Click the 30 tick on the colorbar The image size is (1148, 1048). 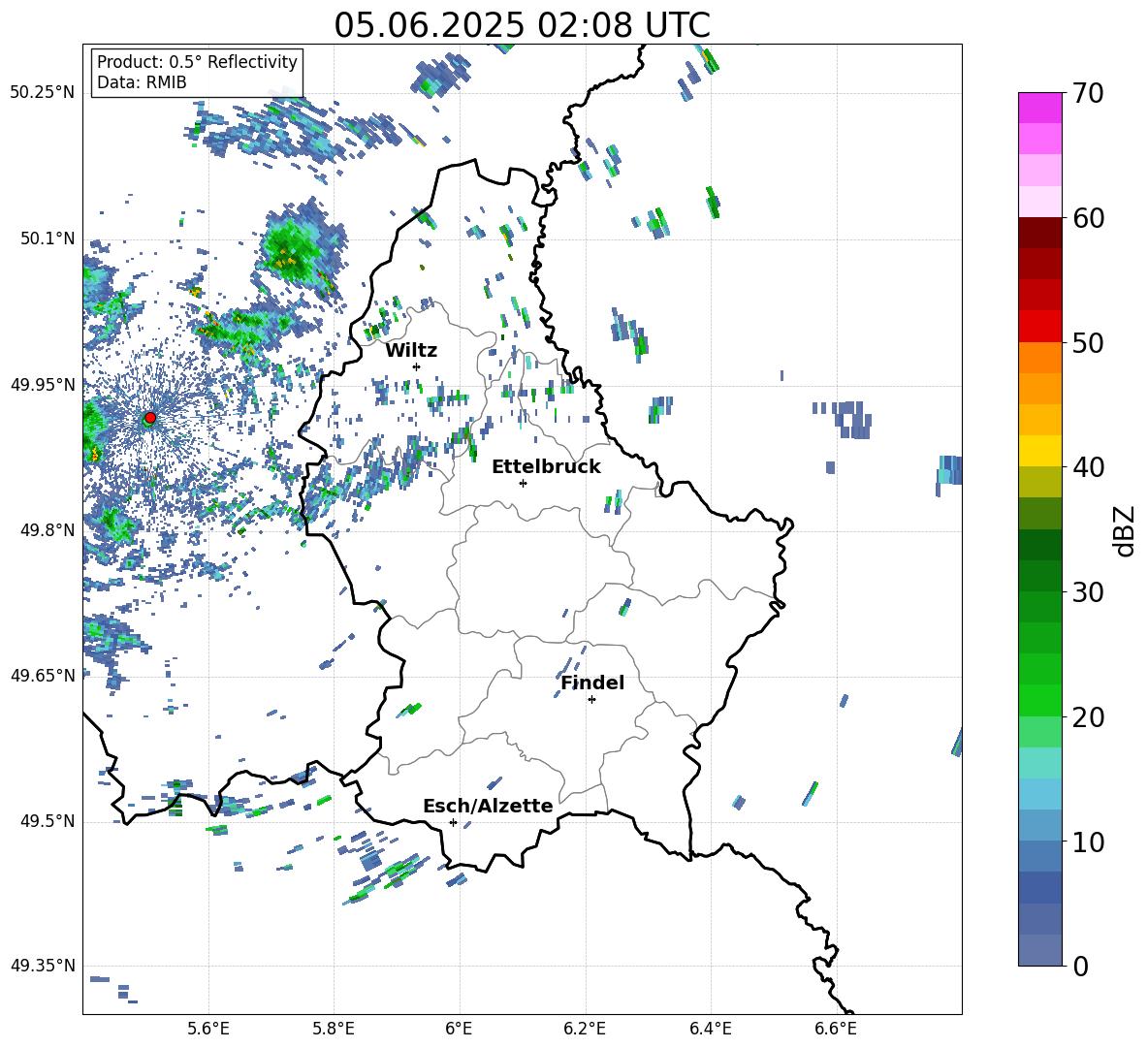[1088, 592]
